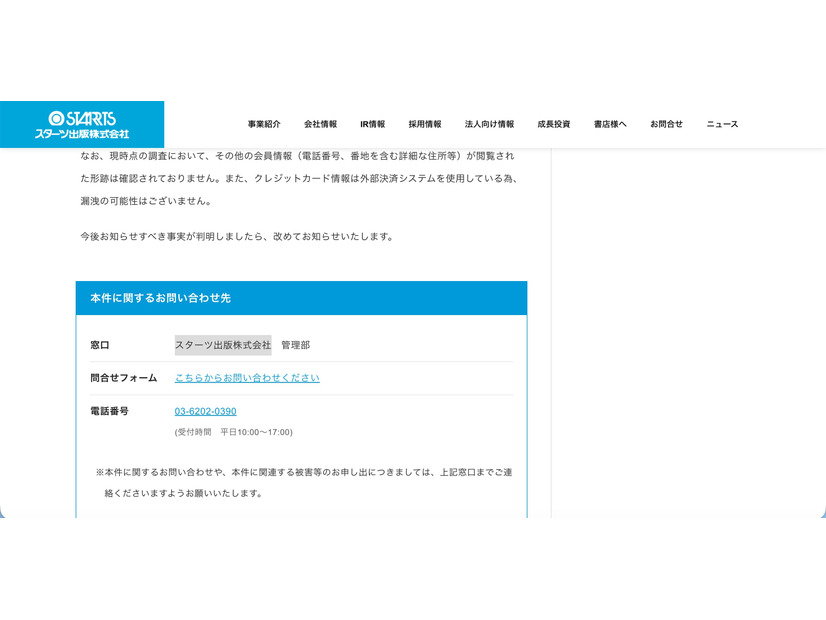Open the 書店様へ navigation link
Viewport: 826px width, 620px height.
pos(610,124)
